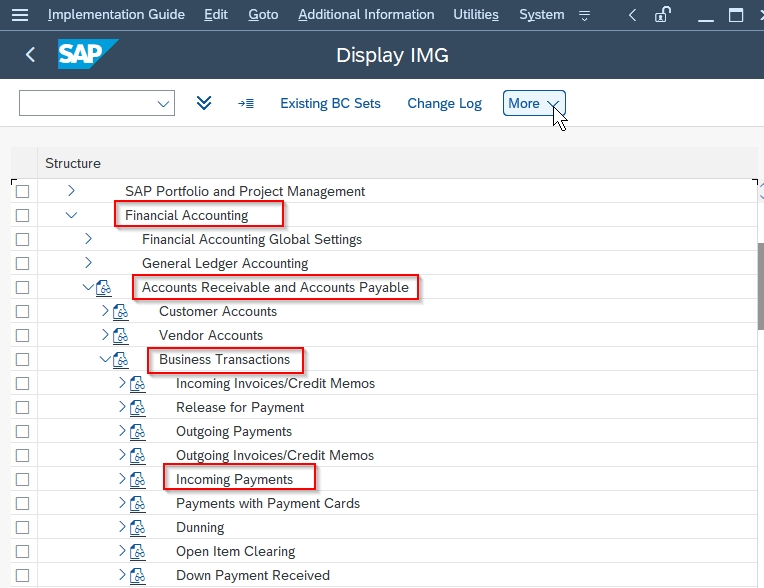Open the Goto menu
The image size is (764, 588).
263,15
